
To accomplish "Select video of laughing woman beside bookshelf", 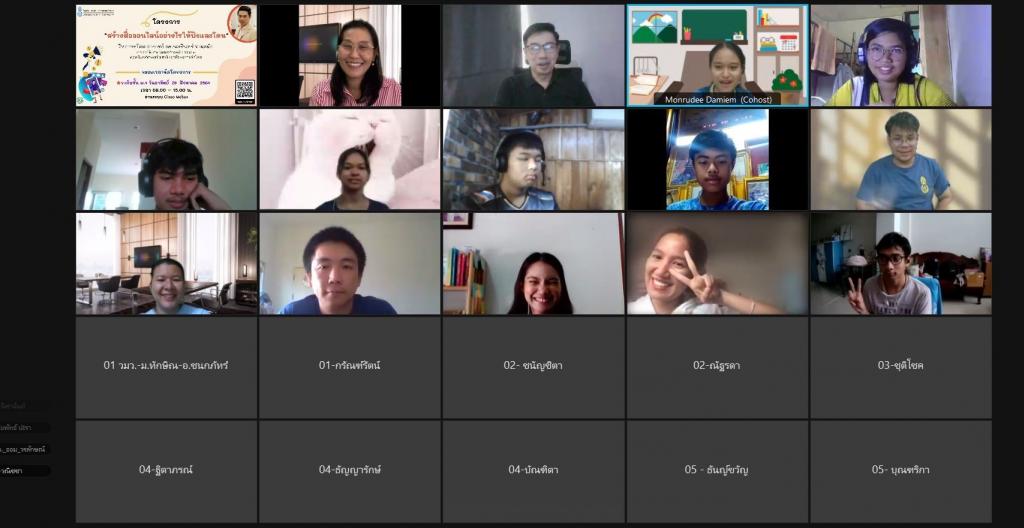I will click(x=533, y=263).
